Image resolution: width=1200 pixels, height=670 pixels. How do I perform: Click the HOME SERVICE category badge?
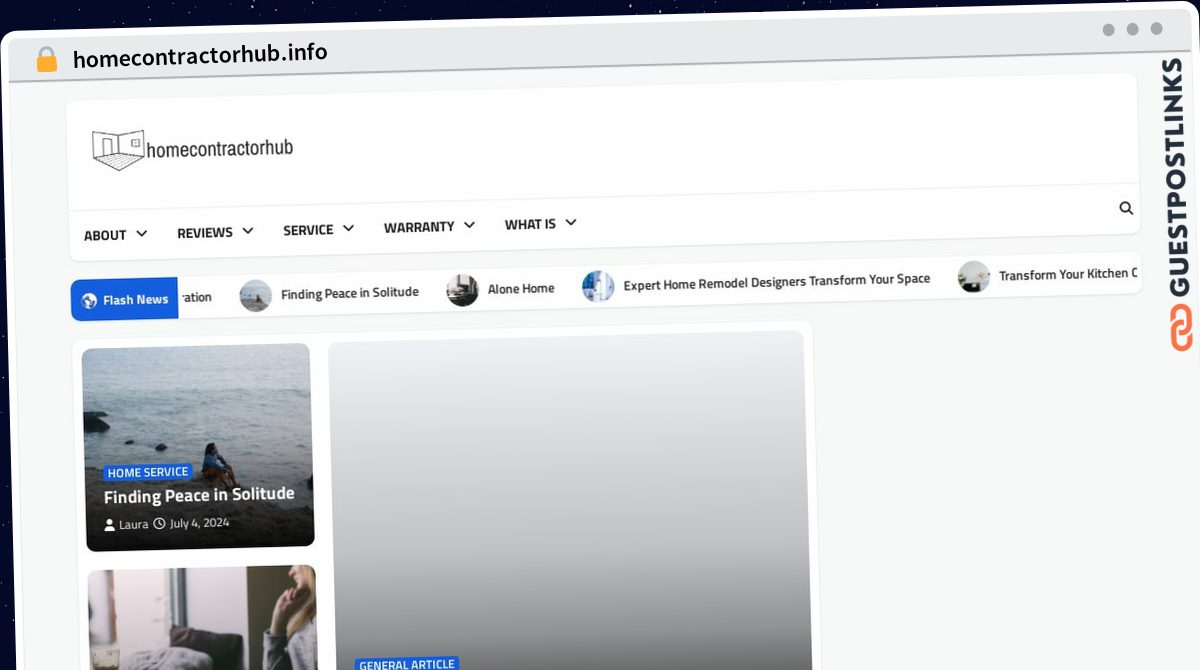pyautogui.click(x=148, y=472)
